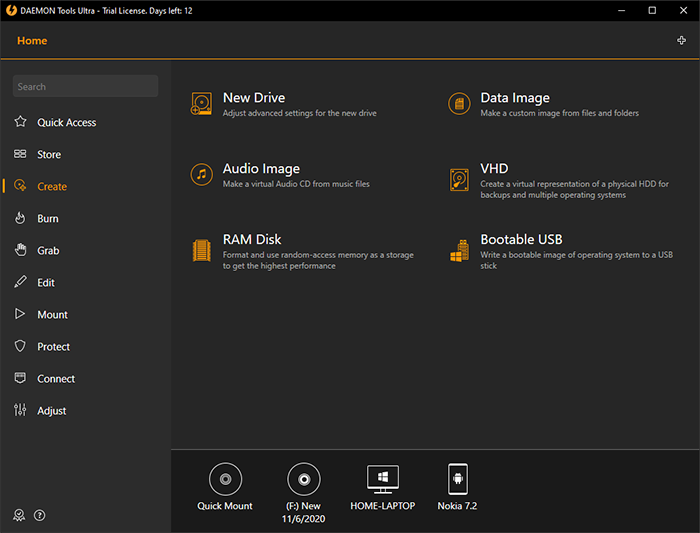
Task: Click the RAM Disk memory chip icon
Action: [x=202, y=250]
